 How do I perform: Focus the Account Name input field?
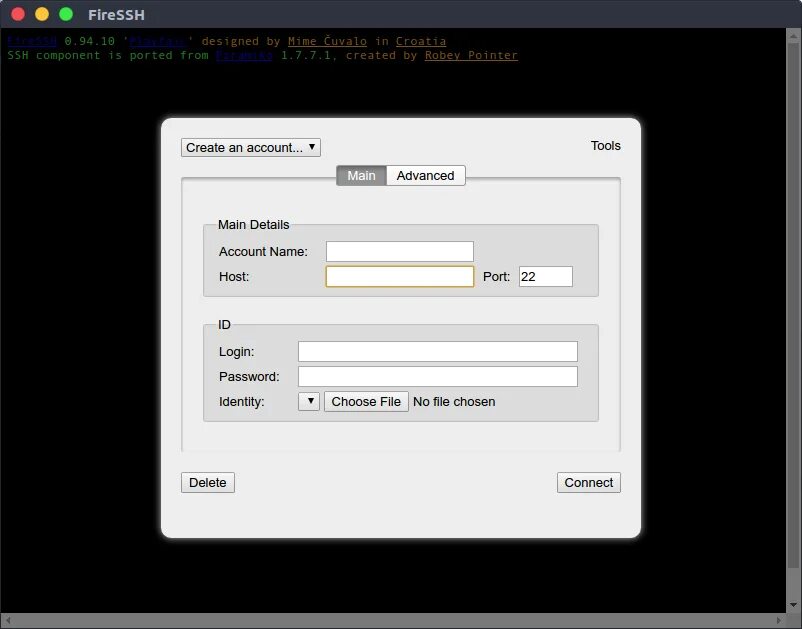pyautogui.click(x=399, y=251)
